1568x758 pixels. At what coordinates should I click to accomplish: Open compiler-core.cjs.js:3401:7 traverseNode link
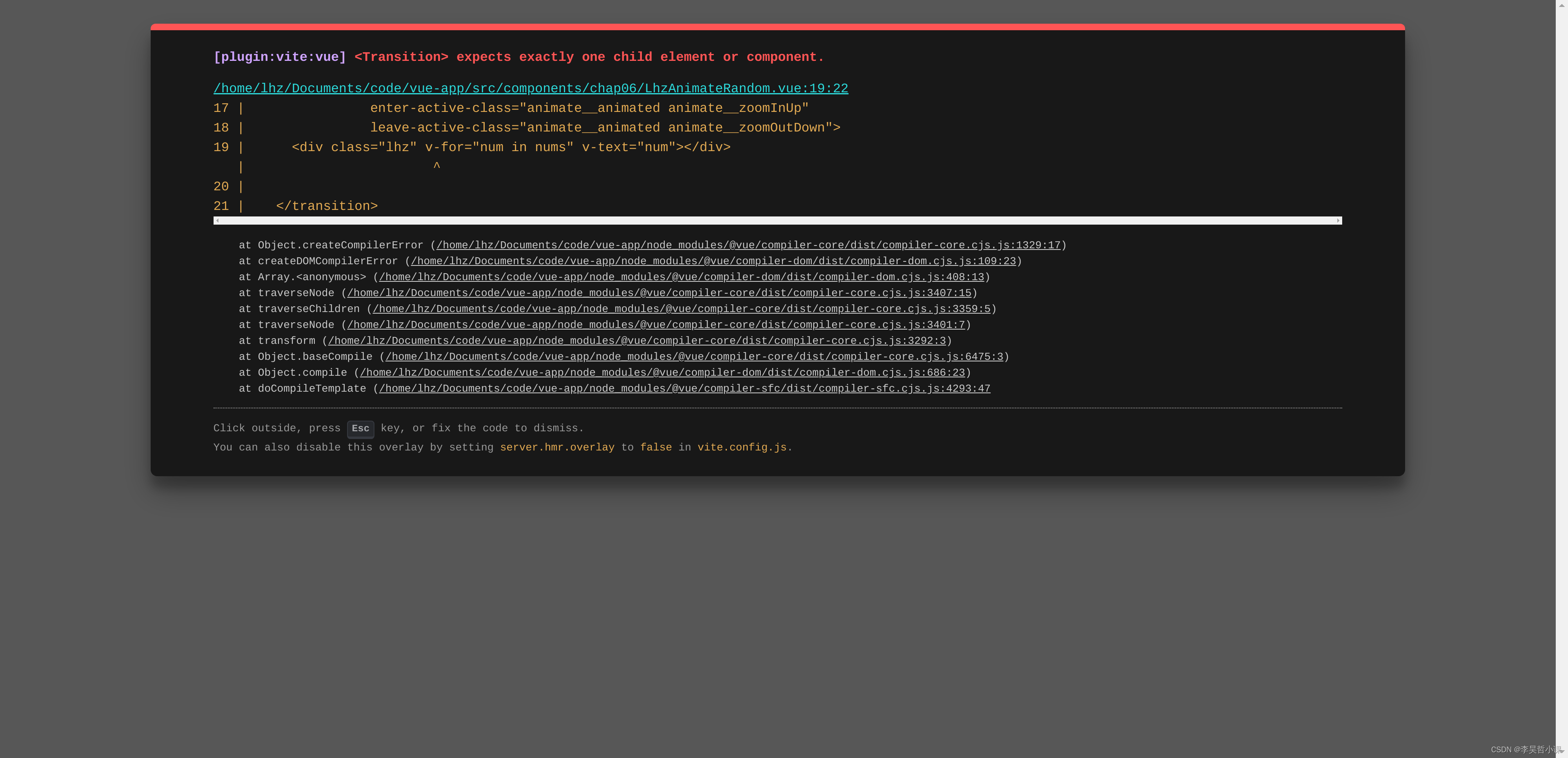(x=655, y=325)
